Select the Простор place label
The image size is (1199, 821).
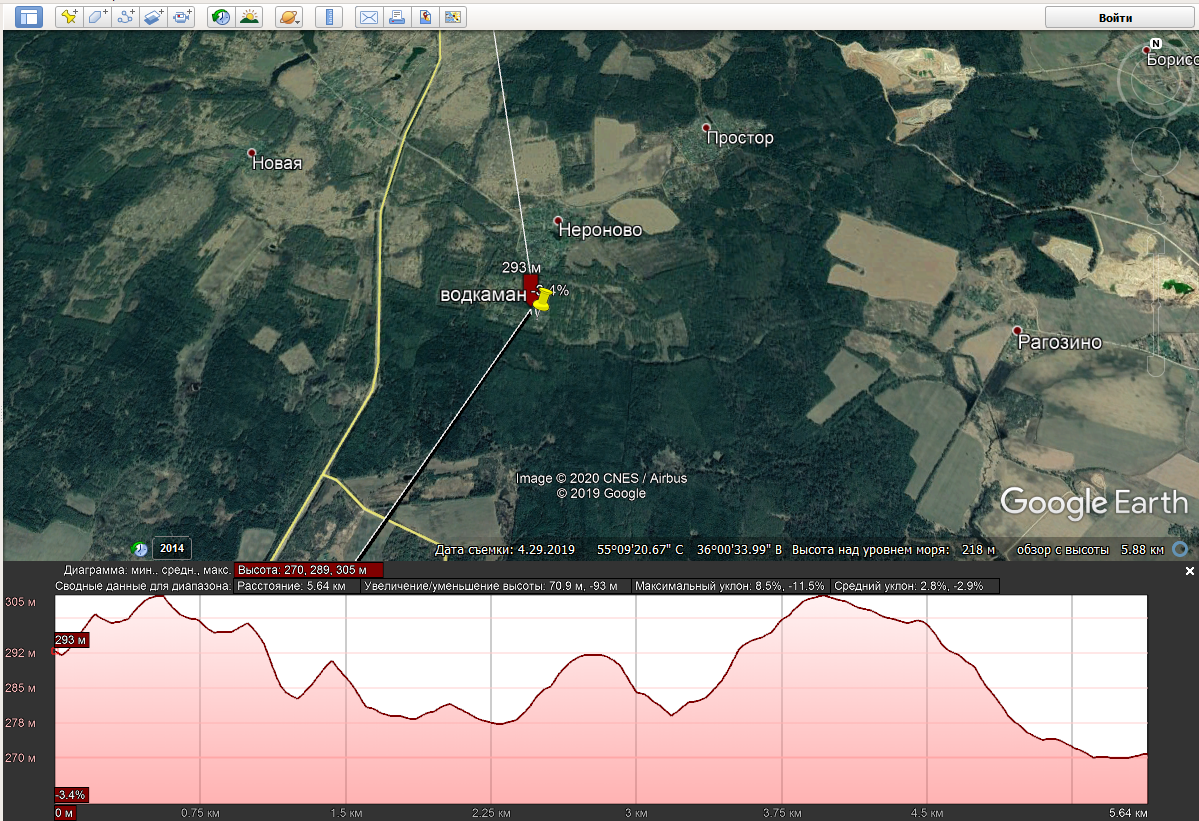[x=739, y=138]
